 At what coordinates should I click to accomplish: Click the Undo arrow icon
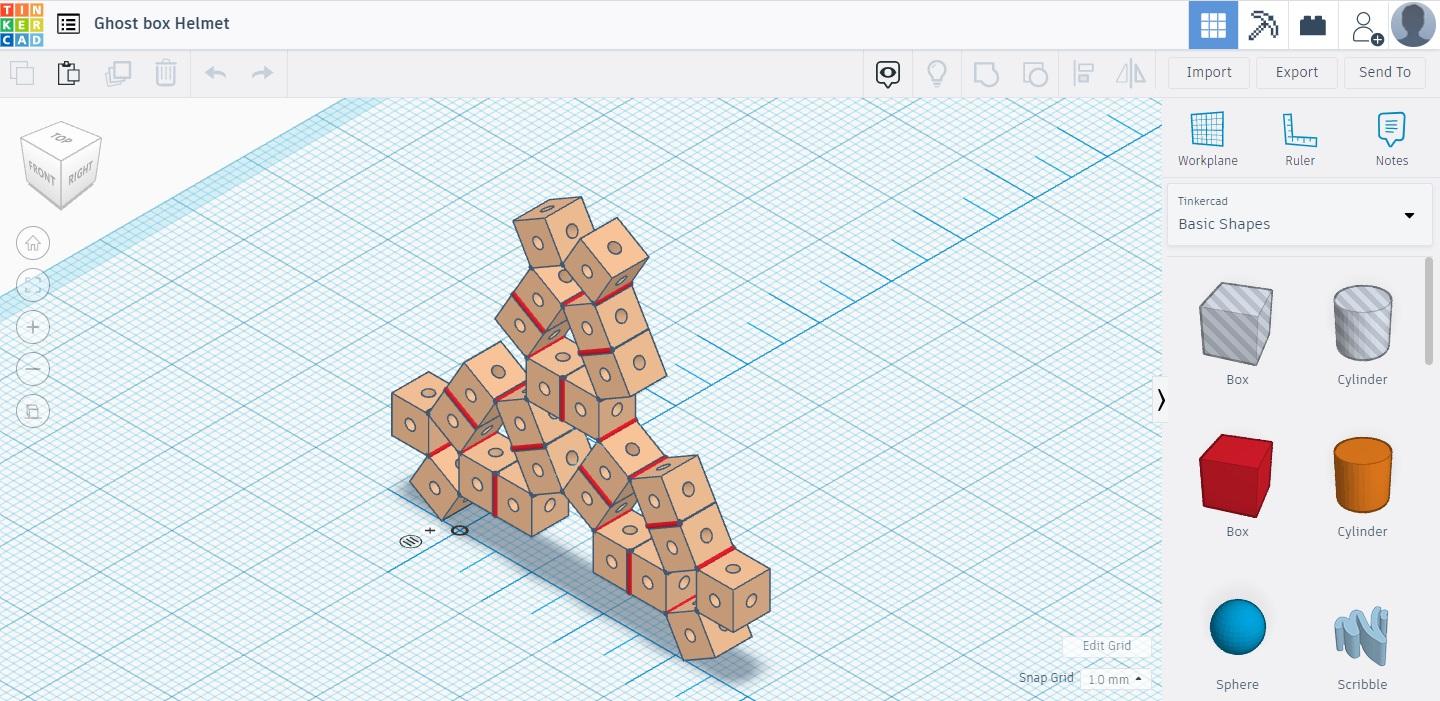[215, 73]
